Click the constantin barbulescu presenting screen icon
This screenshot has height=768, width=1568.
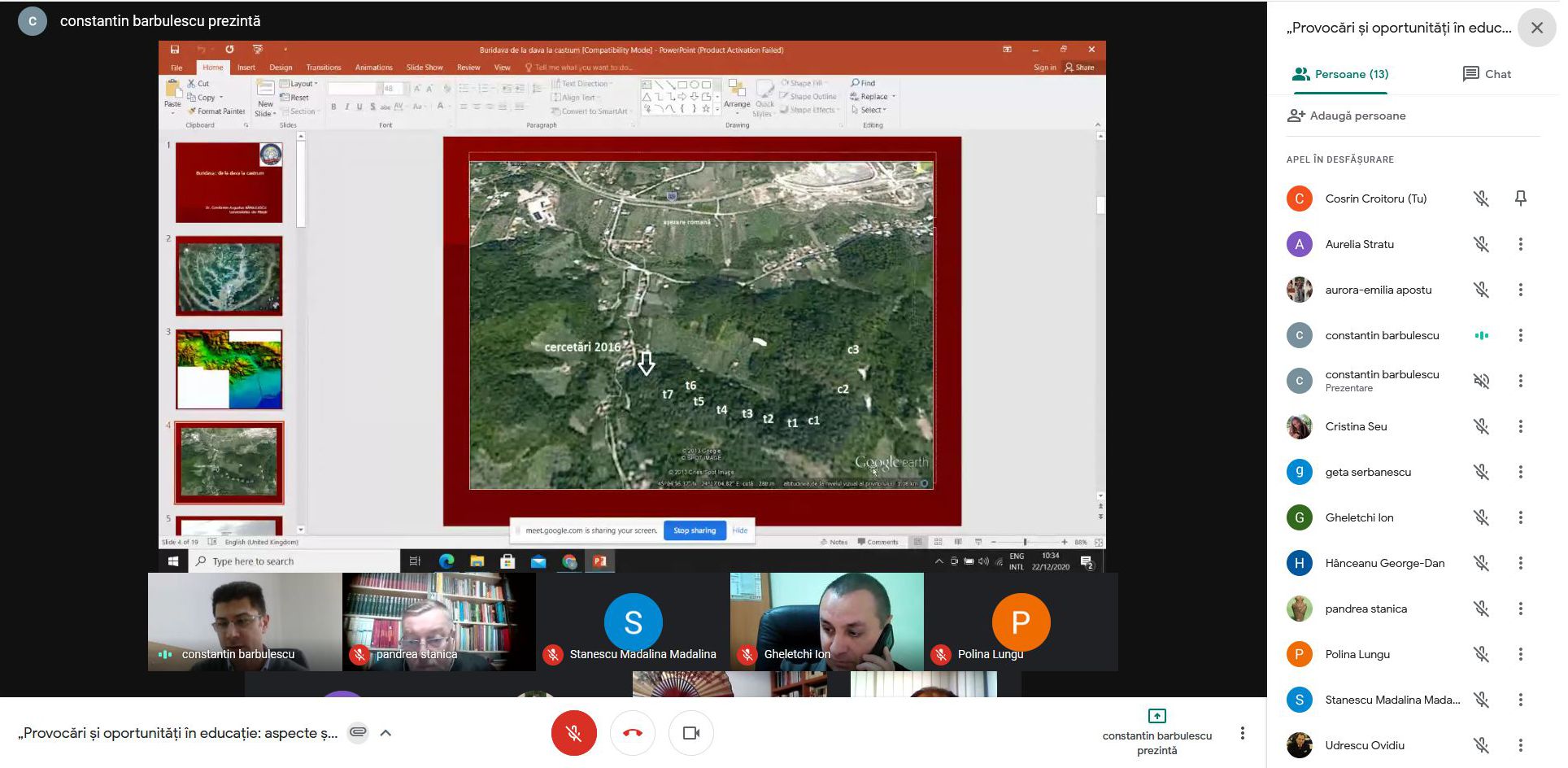[x=1156, y=716]
